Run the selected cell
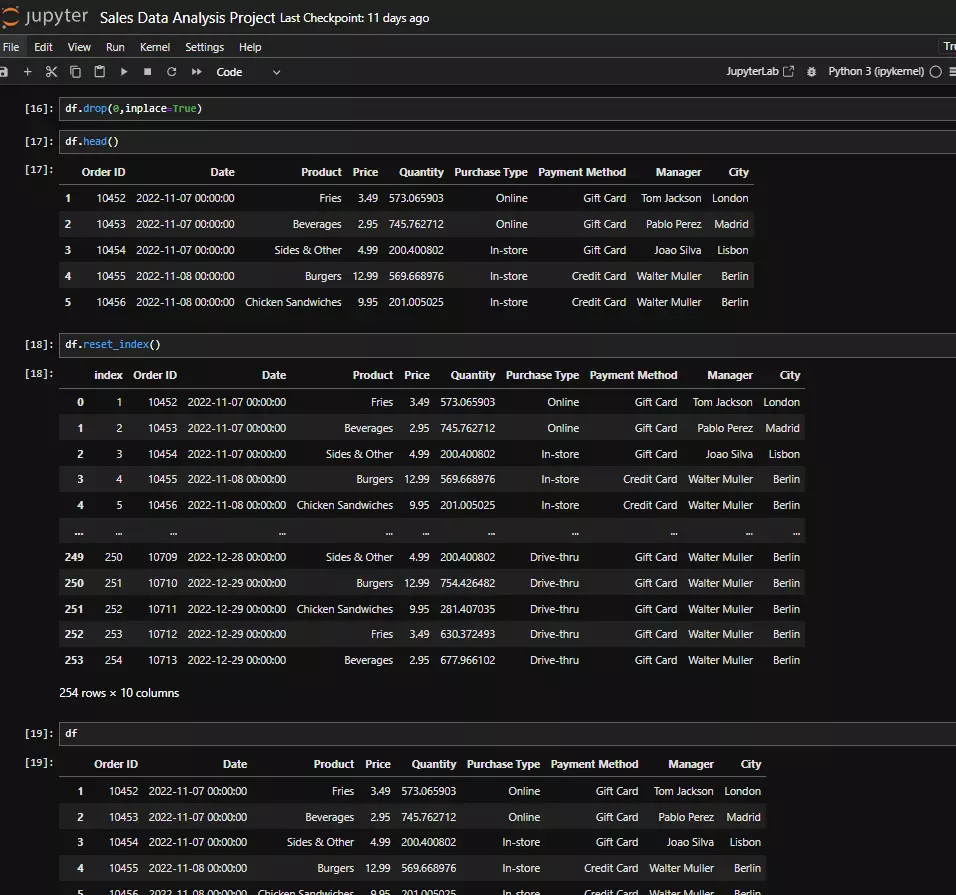Viewport: 956px width, 895px height. pyautogui.click(x=124, y=72)
